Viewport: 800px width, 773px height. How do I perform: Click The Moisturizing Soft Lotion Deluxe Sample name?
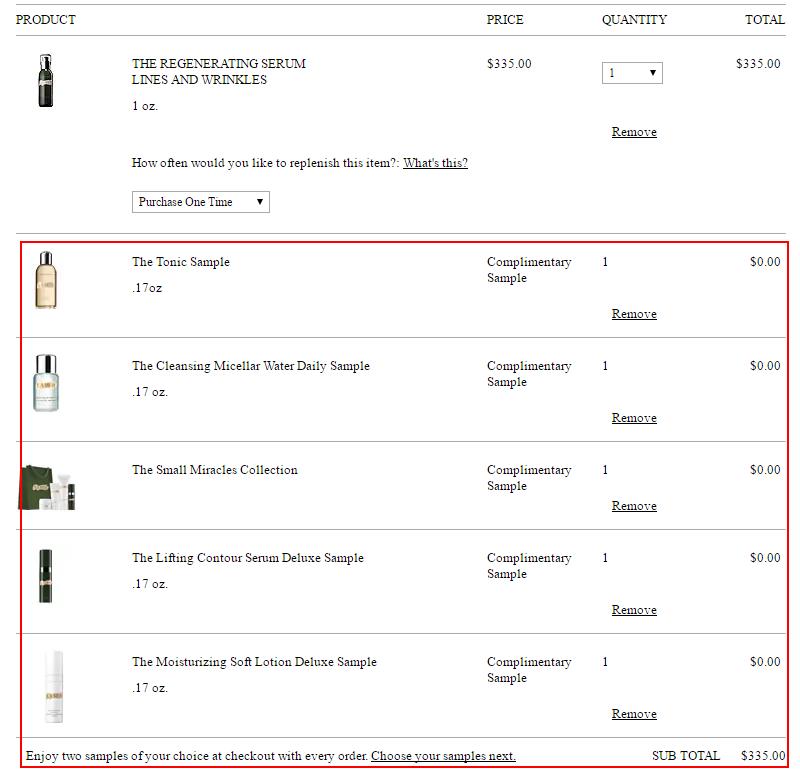tap(254, 662)
